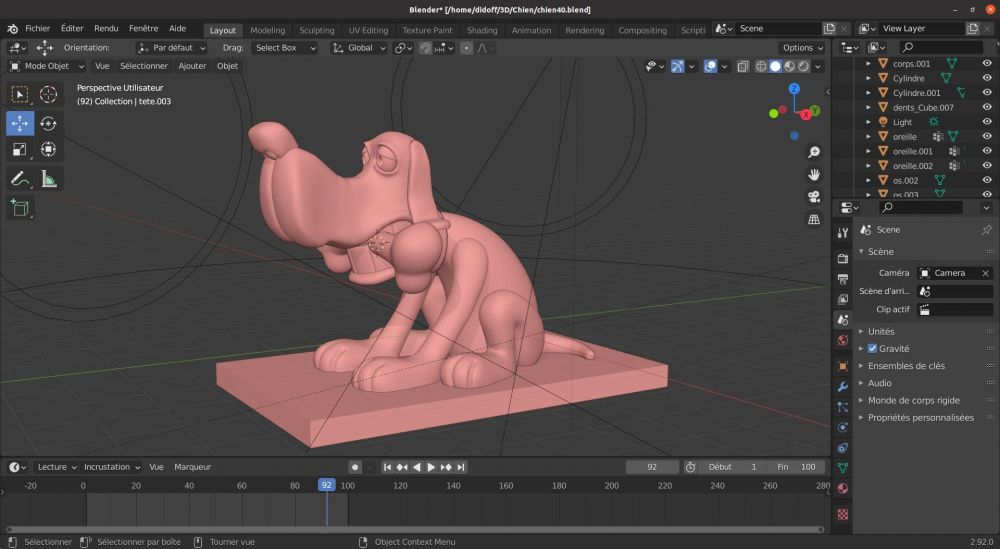Open the Select Box drag dropdown
Image resolution: width=1000 pixels, height=549 pixels.
pos(283,48)
